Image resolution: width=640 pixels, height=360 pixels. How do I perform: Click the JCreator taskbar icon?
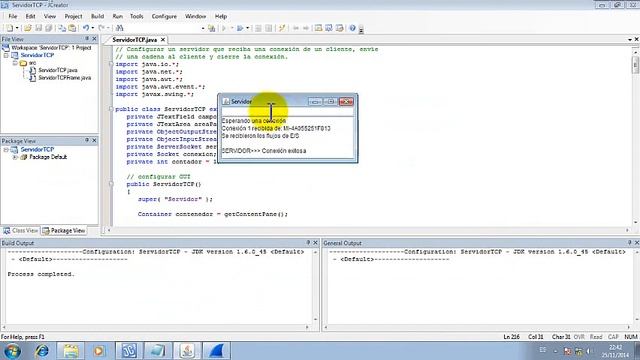tap(129, 351)
